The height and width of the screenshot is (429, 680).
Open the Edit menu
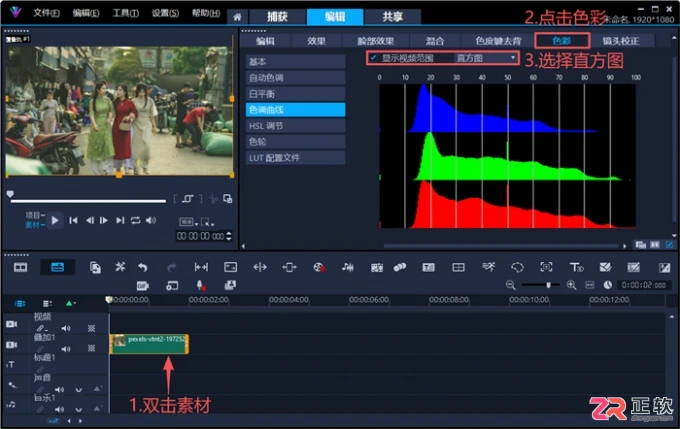coord(86,13)
